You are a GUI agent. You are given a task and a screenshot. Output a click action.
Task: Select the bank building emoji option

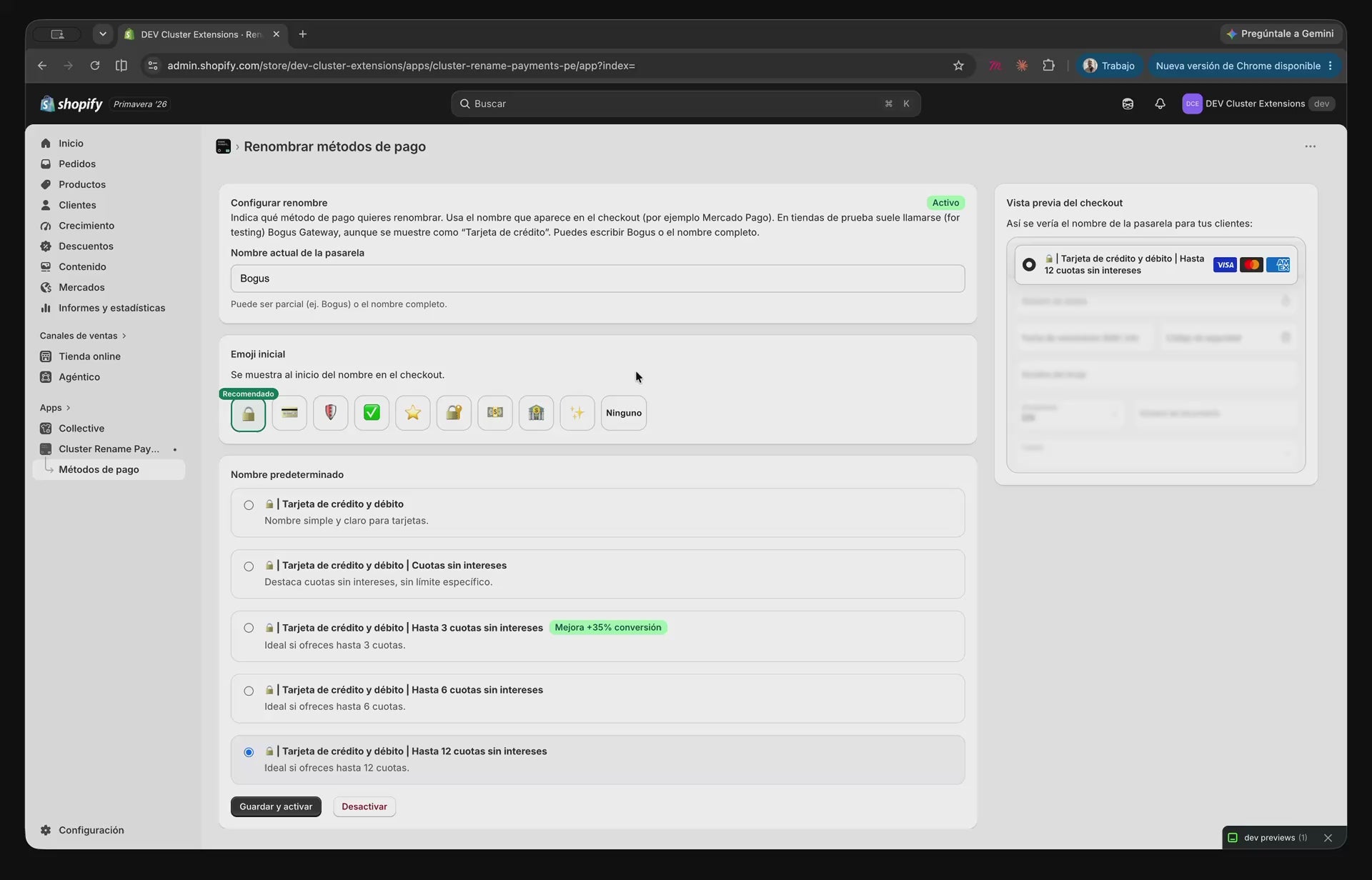536,413
